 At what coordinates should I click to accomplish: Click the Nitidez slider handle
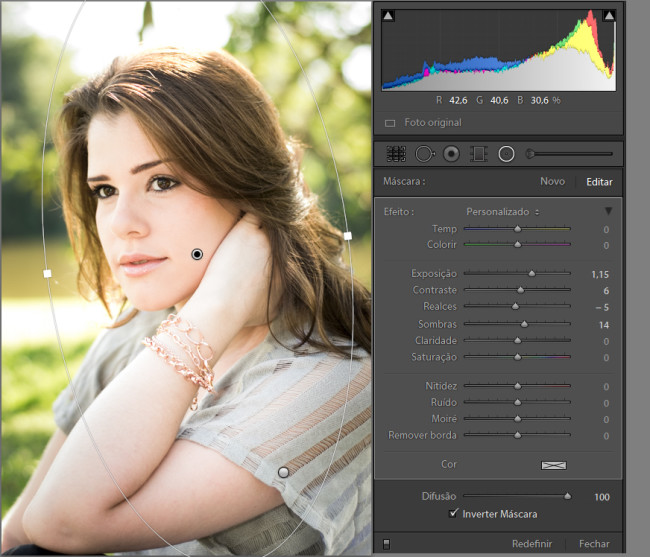517,386
